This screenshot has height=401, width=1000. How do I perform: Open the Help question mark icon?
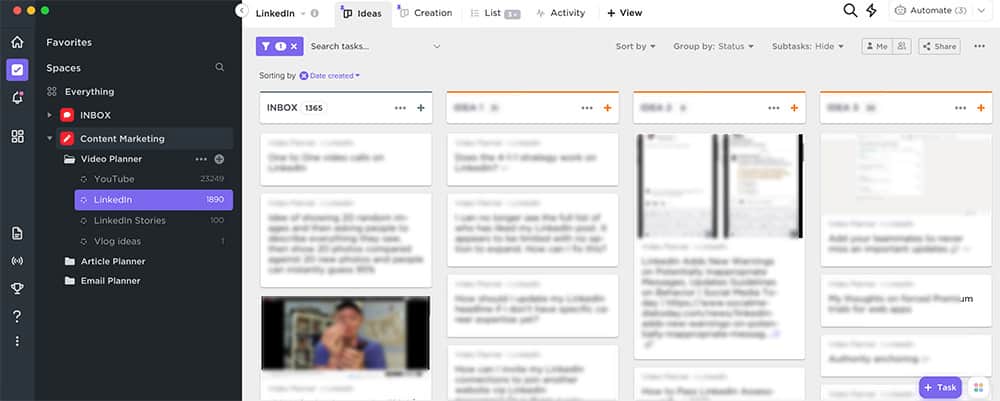[x=17, y=316]
